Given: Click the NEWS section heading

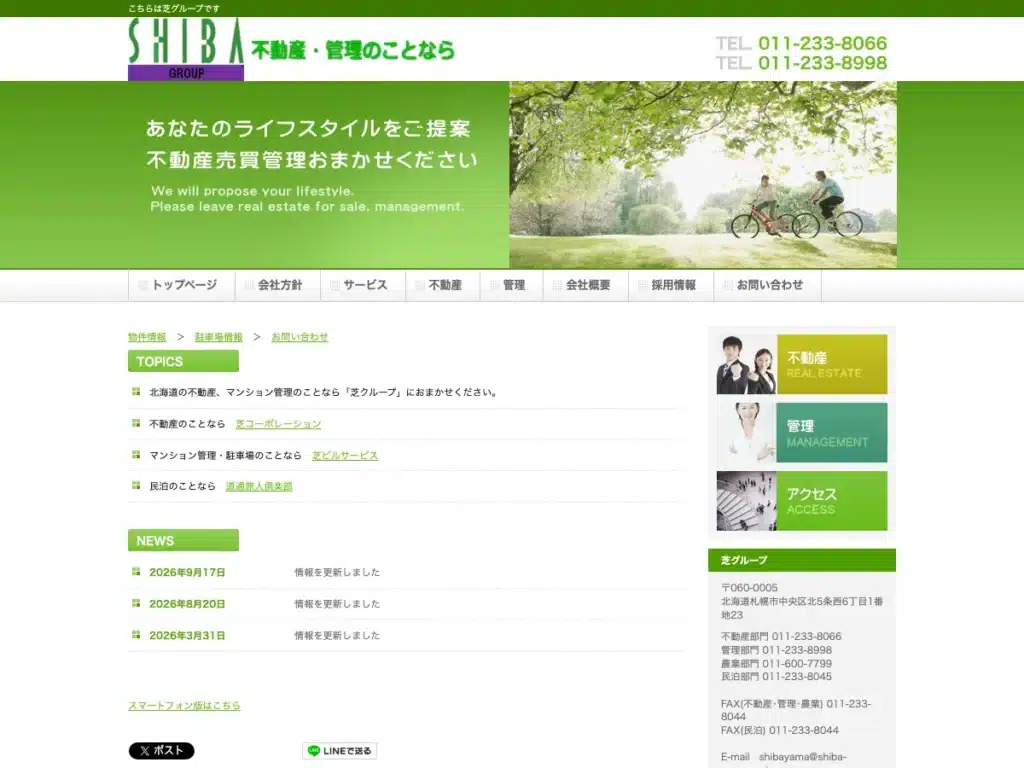Looking at the screenshot, I should click(184, 541).
